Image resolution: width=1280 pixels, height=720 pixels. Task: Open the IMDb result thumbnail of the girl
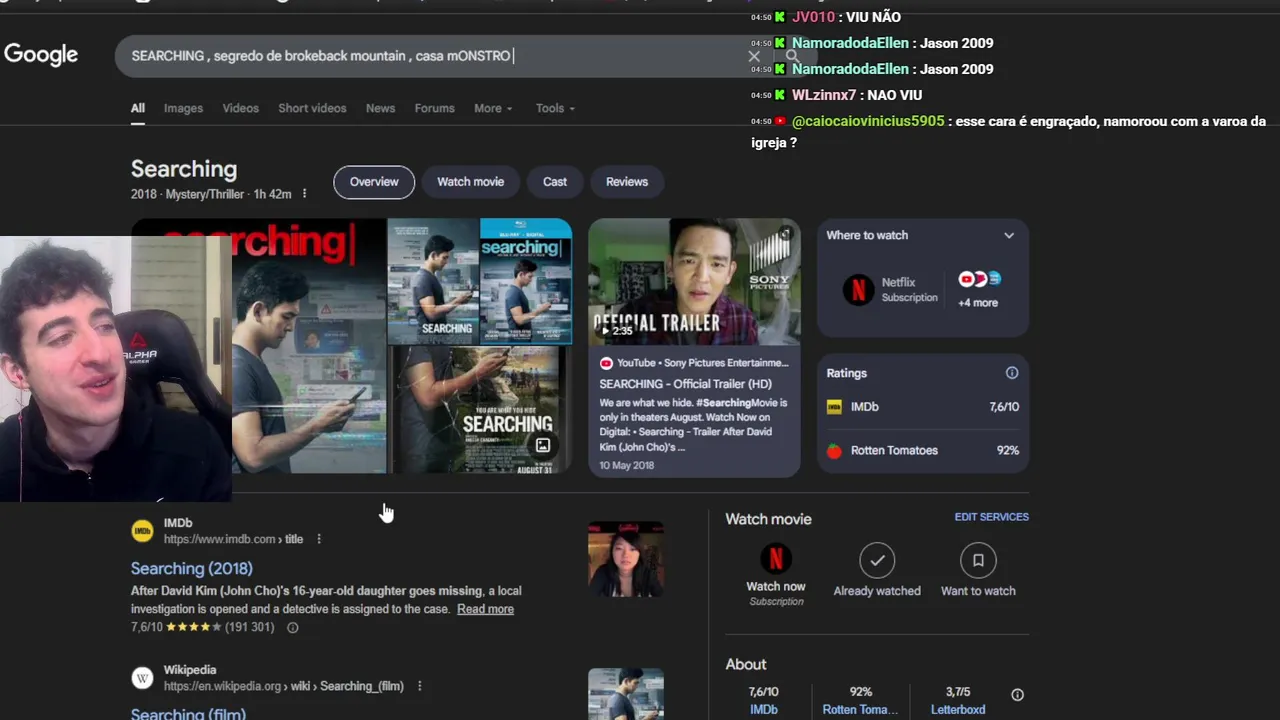[x=626, y=559]
